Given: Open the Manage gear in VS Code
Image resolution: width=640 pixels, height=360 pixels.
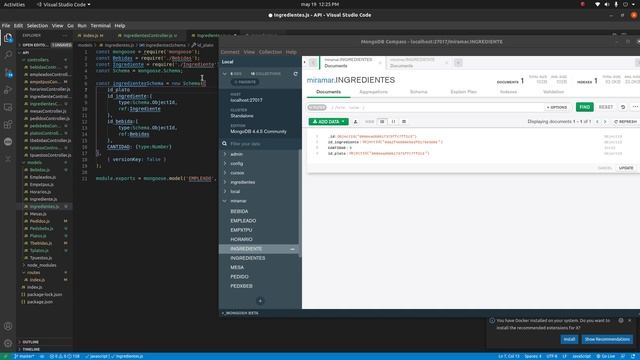Looking at the screenshot, I should click(x=8, y=343).
